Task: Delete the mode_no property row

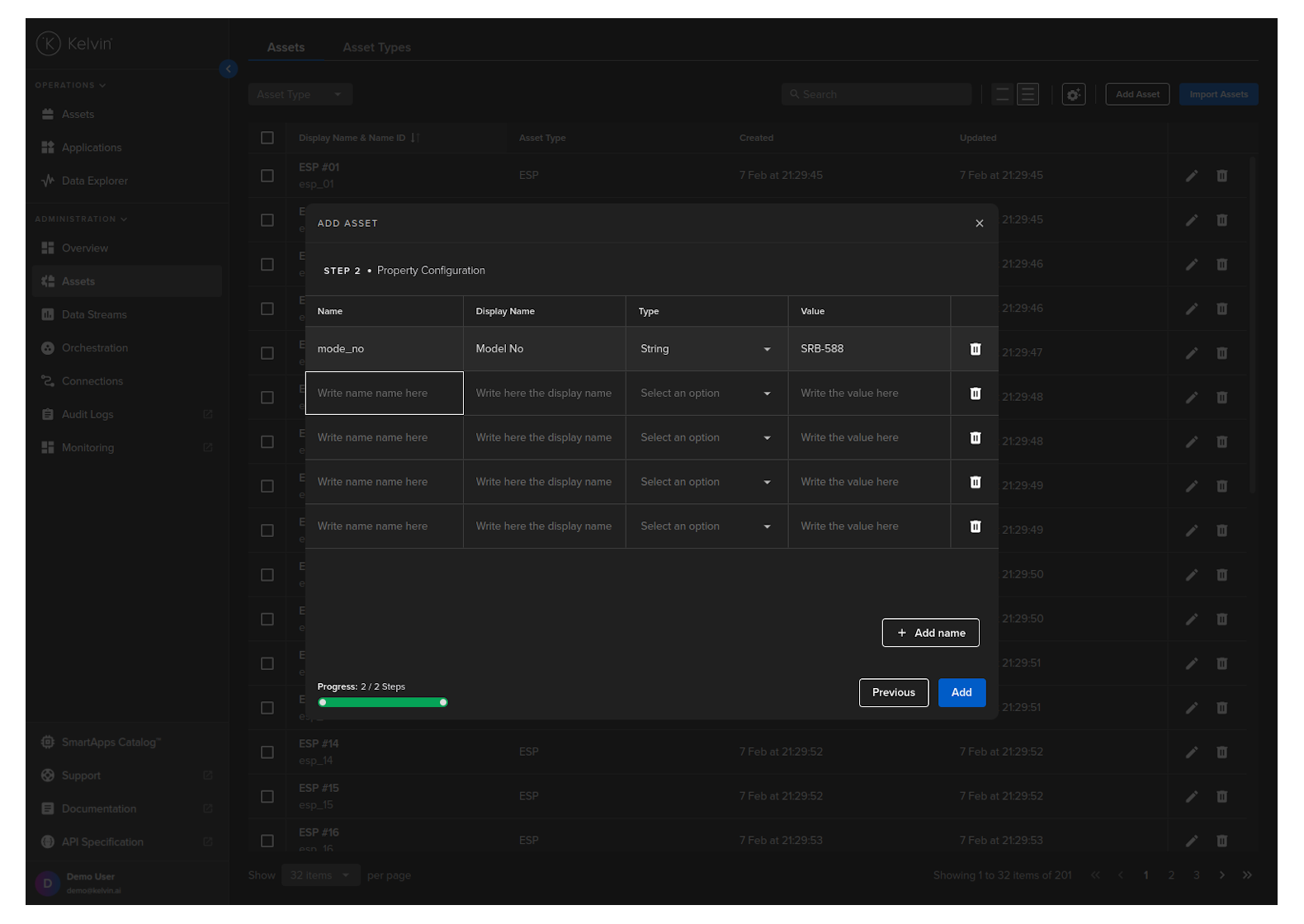Action: tap(975, 349)
